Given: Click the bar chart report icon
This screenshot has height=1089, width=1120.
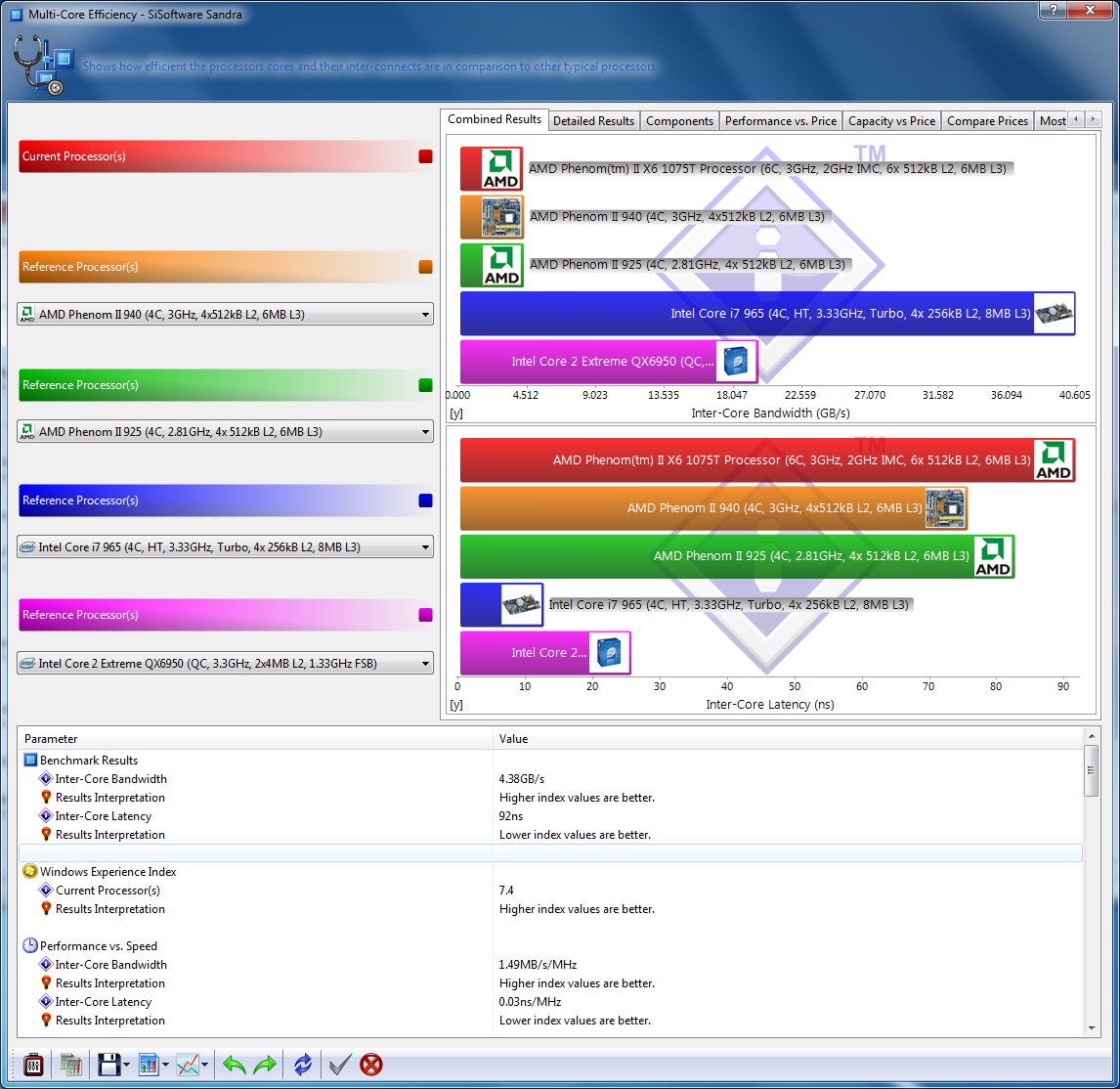Looking at the screenshot, I should (149, 1065).
